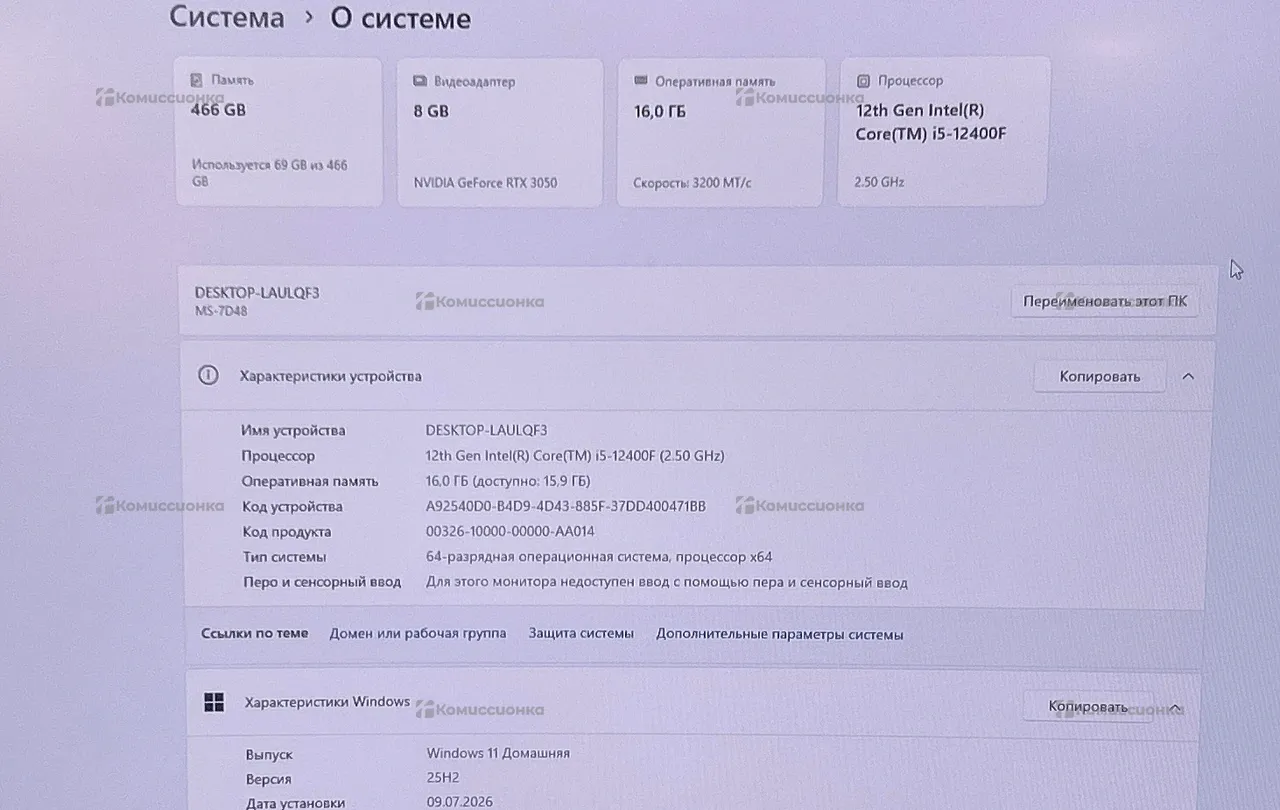Go back to the "Система" breadcrumb
This screenshot has height=810, width=1280.
pos(227,18)
